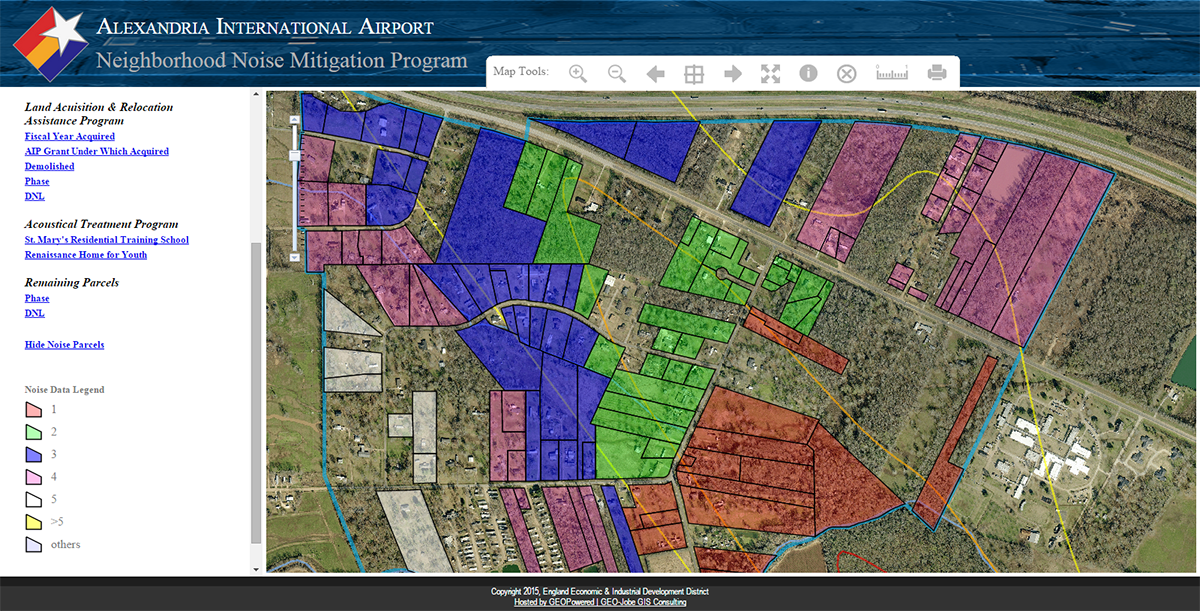Click the Zoom In magnifier tool
The height and width of the screenshot is (611, 1200).
click(577, 73)
